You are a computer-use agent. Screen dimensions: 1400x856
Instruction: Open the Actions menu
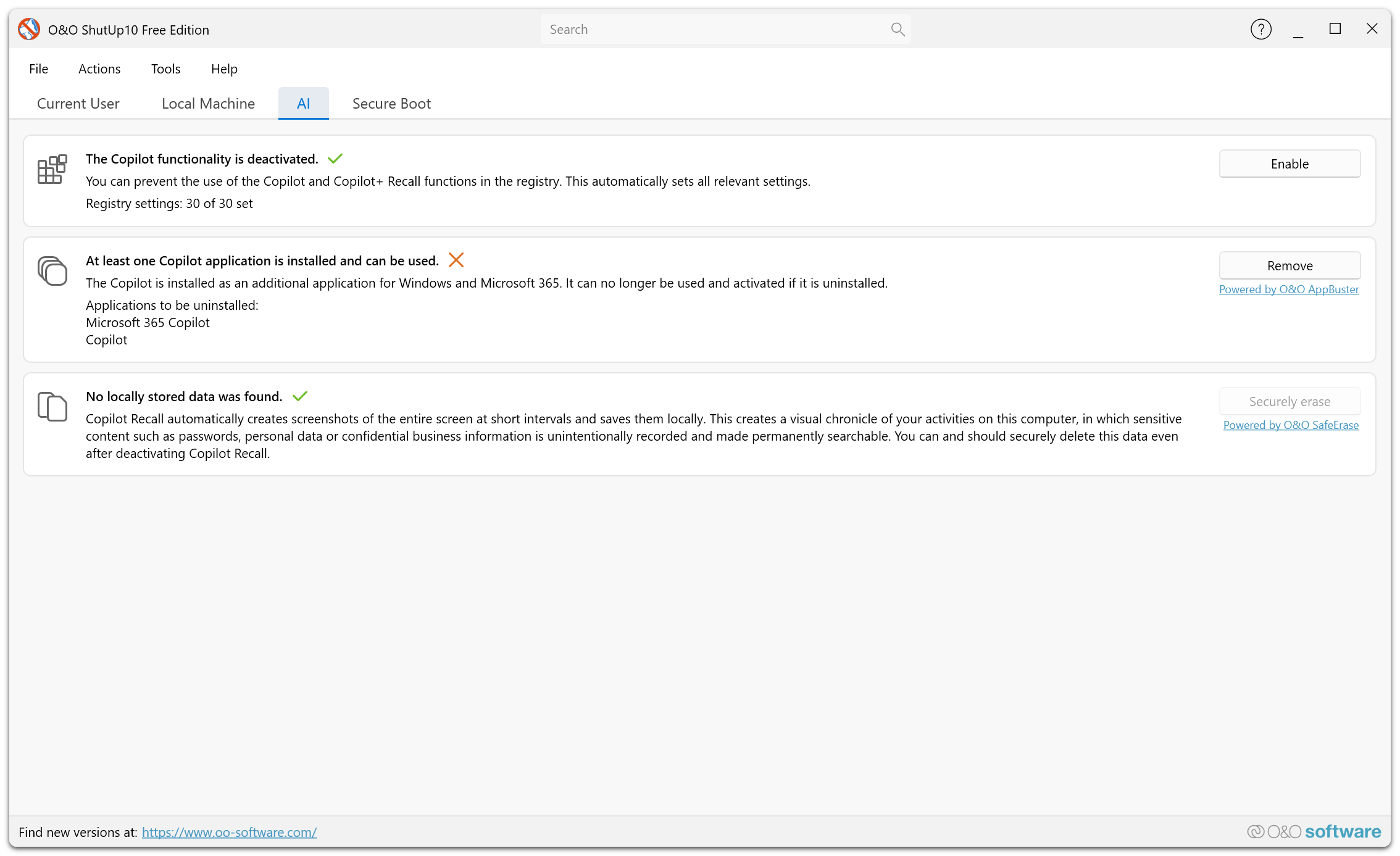pyautogui.click(x=99, y=69)
